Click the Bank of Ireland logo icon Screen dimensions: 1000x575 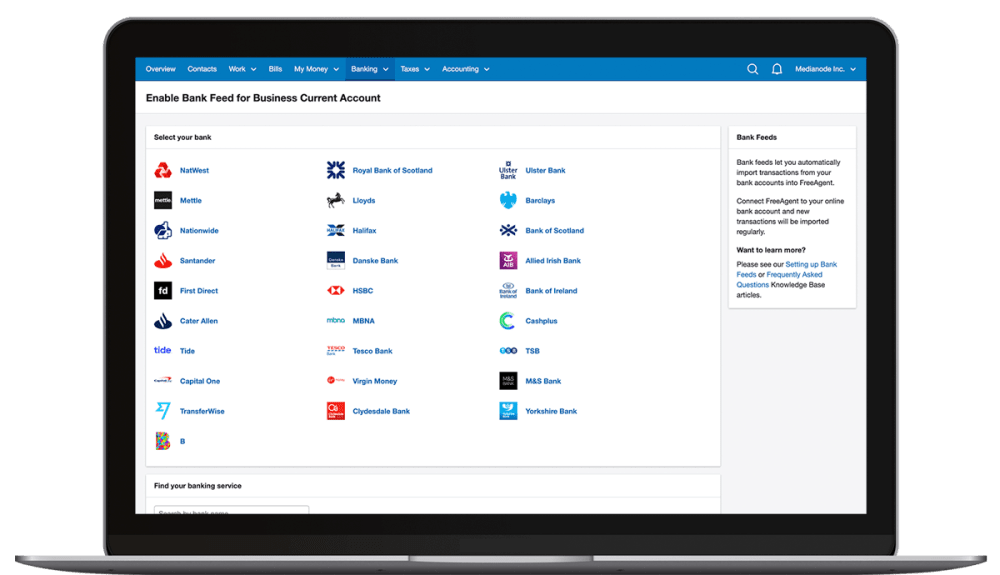coord(508,291)
